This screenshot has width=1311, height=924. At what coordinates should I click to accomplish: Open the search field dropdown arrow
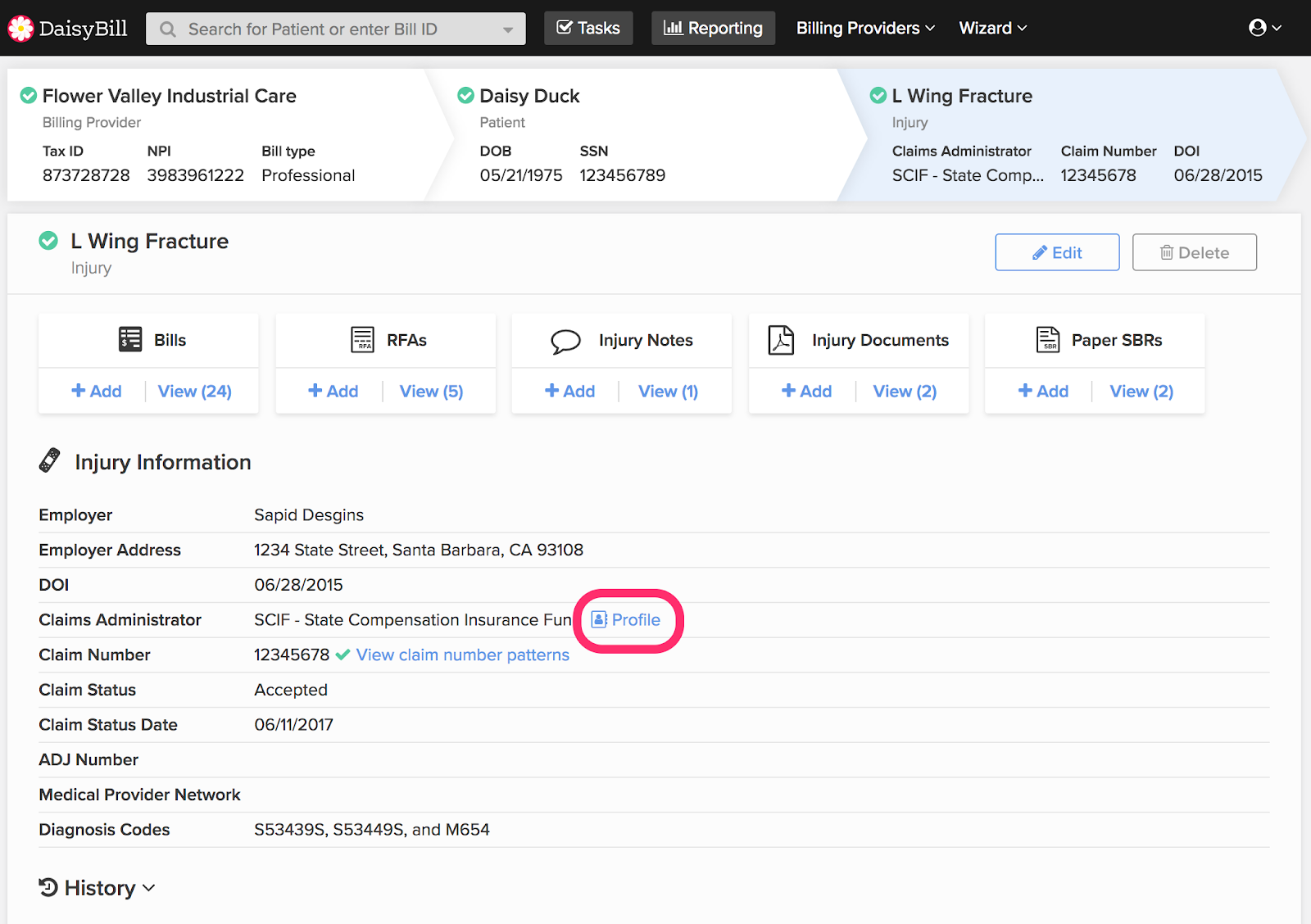click(508, 29)
